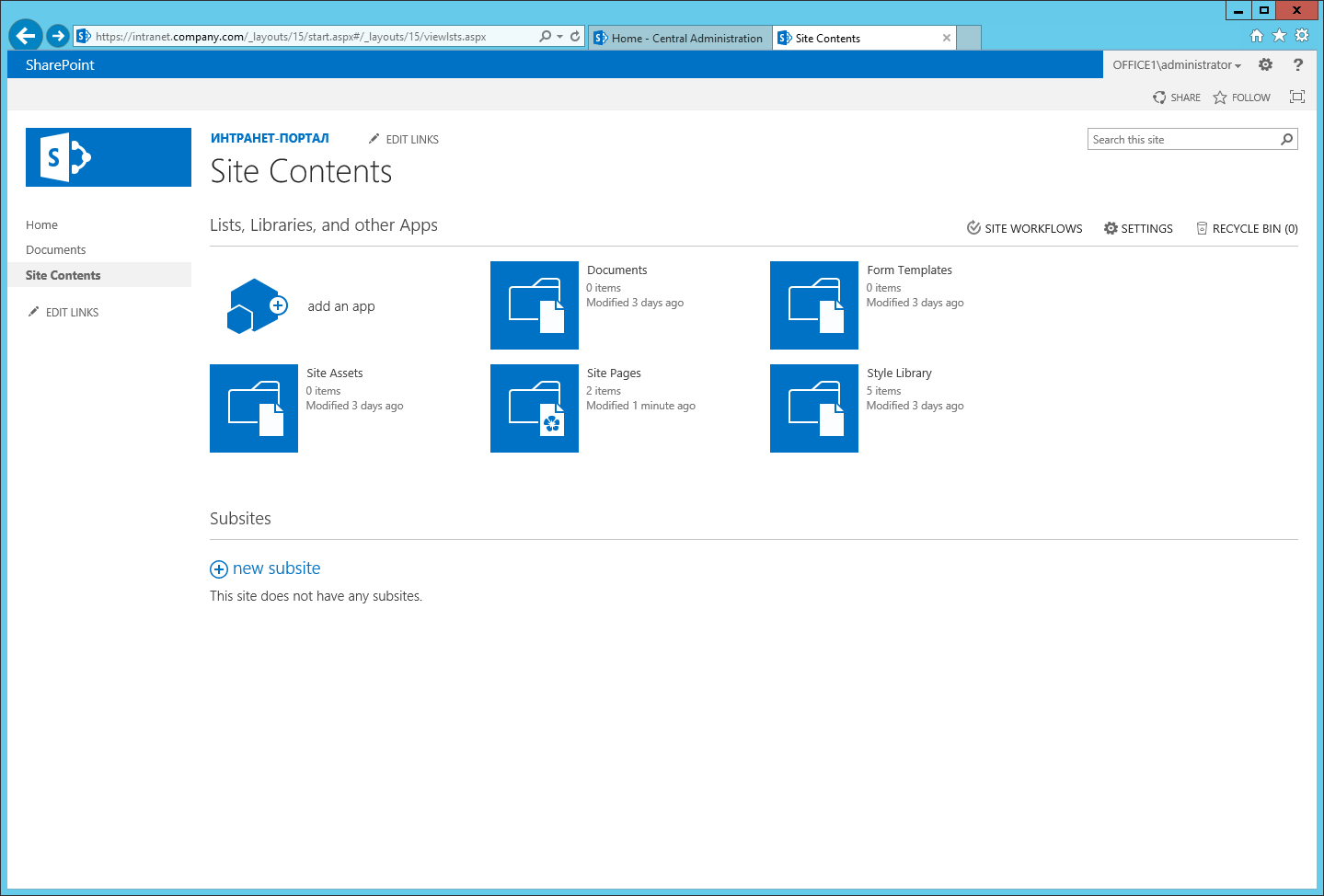Image resolution: width=1324 pixels, height=896 pixels.
Task: Open a new browser tab
Action: click(969, 38)
